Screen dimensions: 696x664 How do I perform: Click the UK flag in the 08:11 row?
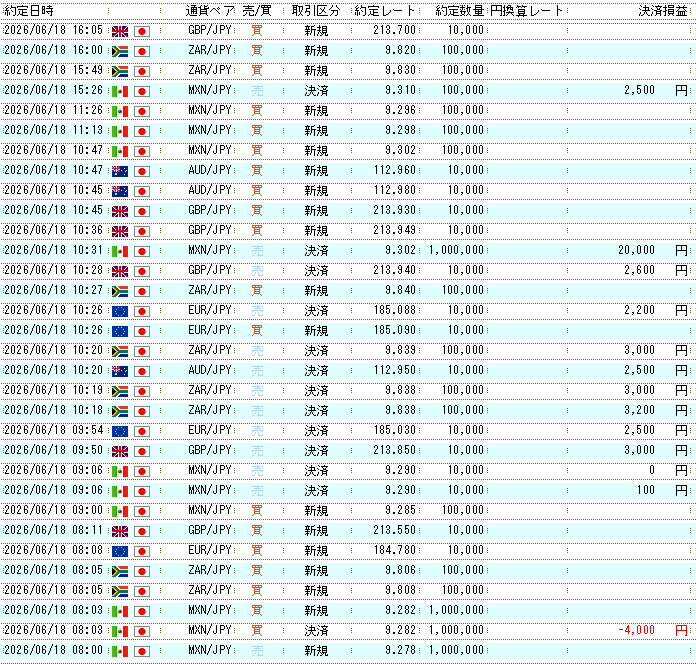coord(120,531)
